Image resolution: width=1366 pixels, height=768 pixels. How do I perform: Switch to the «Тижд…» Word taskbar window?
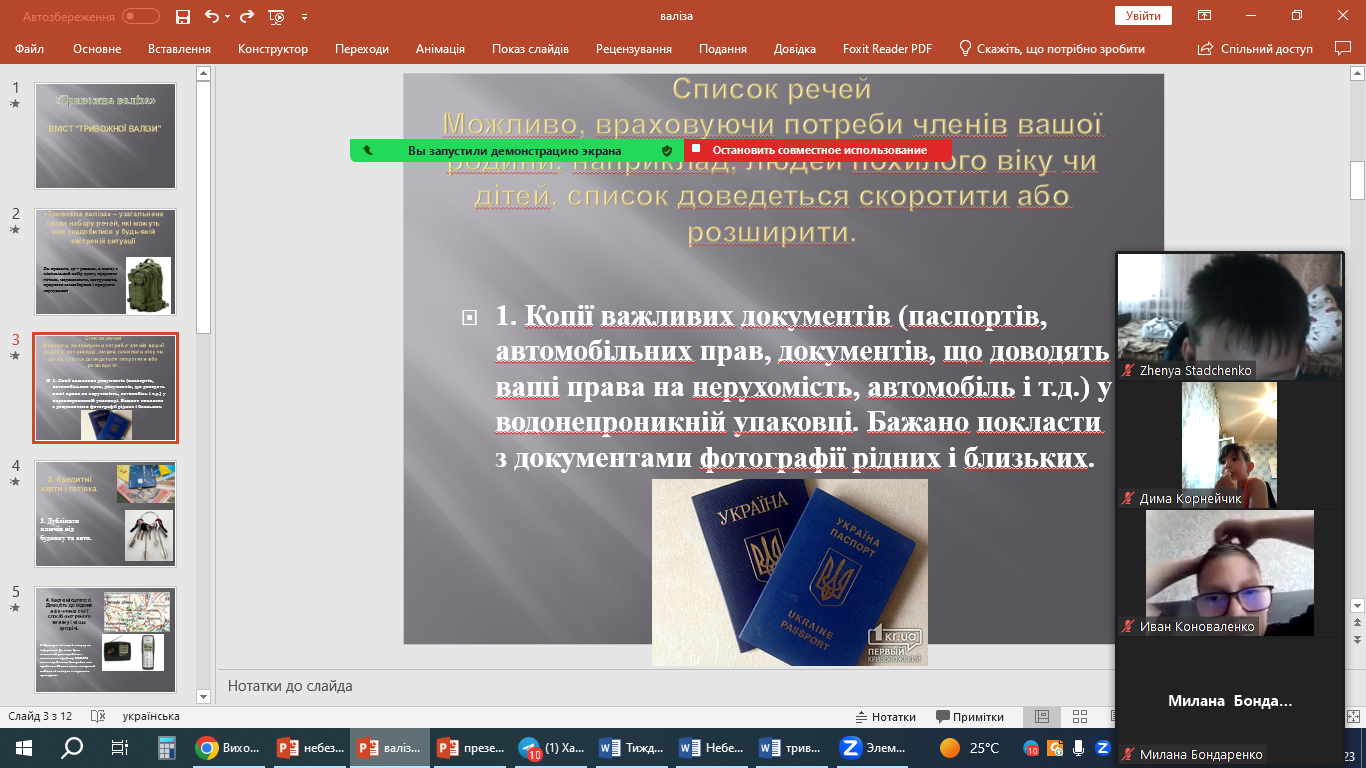(632, 748)
